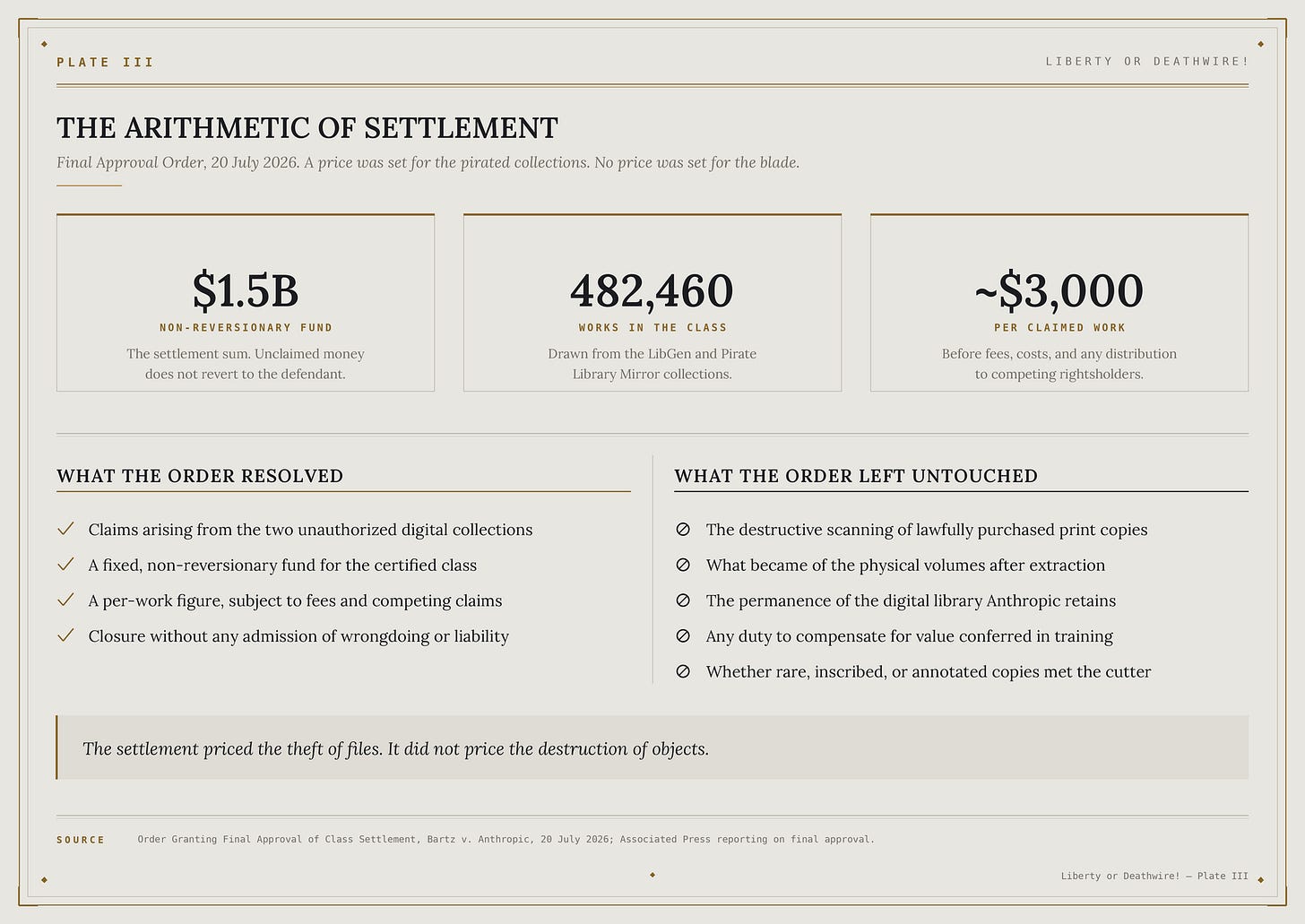The image size is (1305, 924).
Task: Click the top-left corner diamond ornament
Action: point(44,44)
